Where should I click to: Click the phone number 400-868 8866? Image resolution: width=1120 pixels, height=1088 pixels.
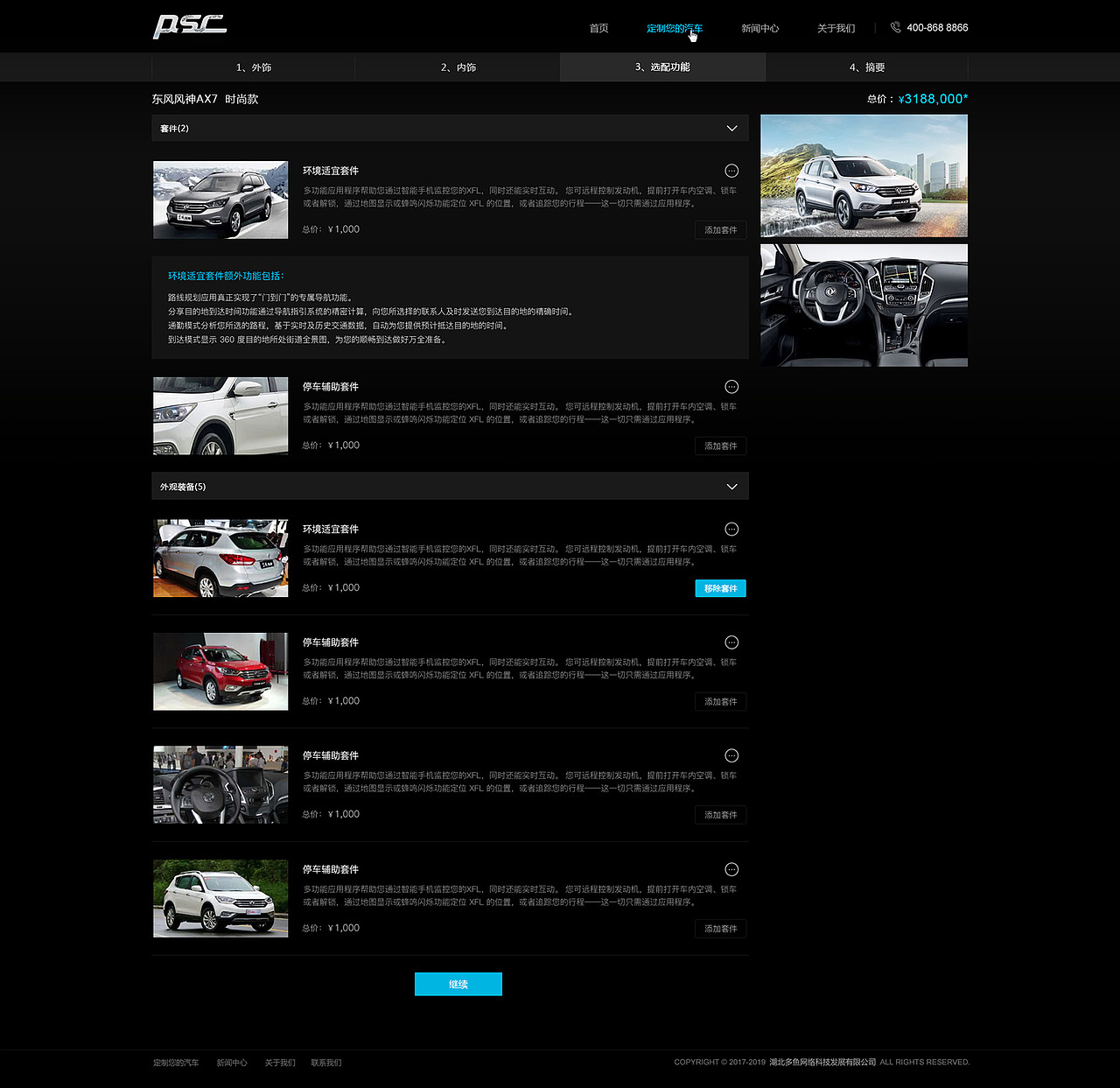pyautogui.click(x=937, y=28)
